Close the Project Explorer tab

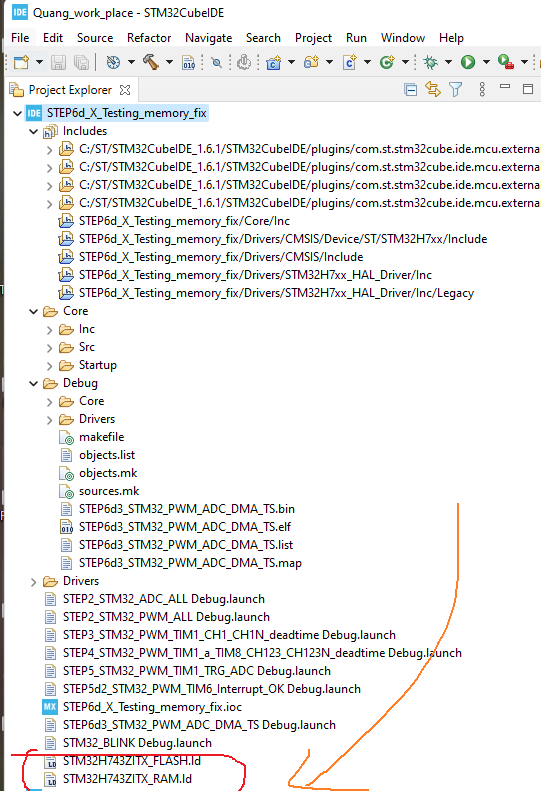point(125,90)
